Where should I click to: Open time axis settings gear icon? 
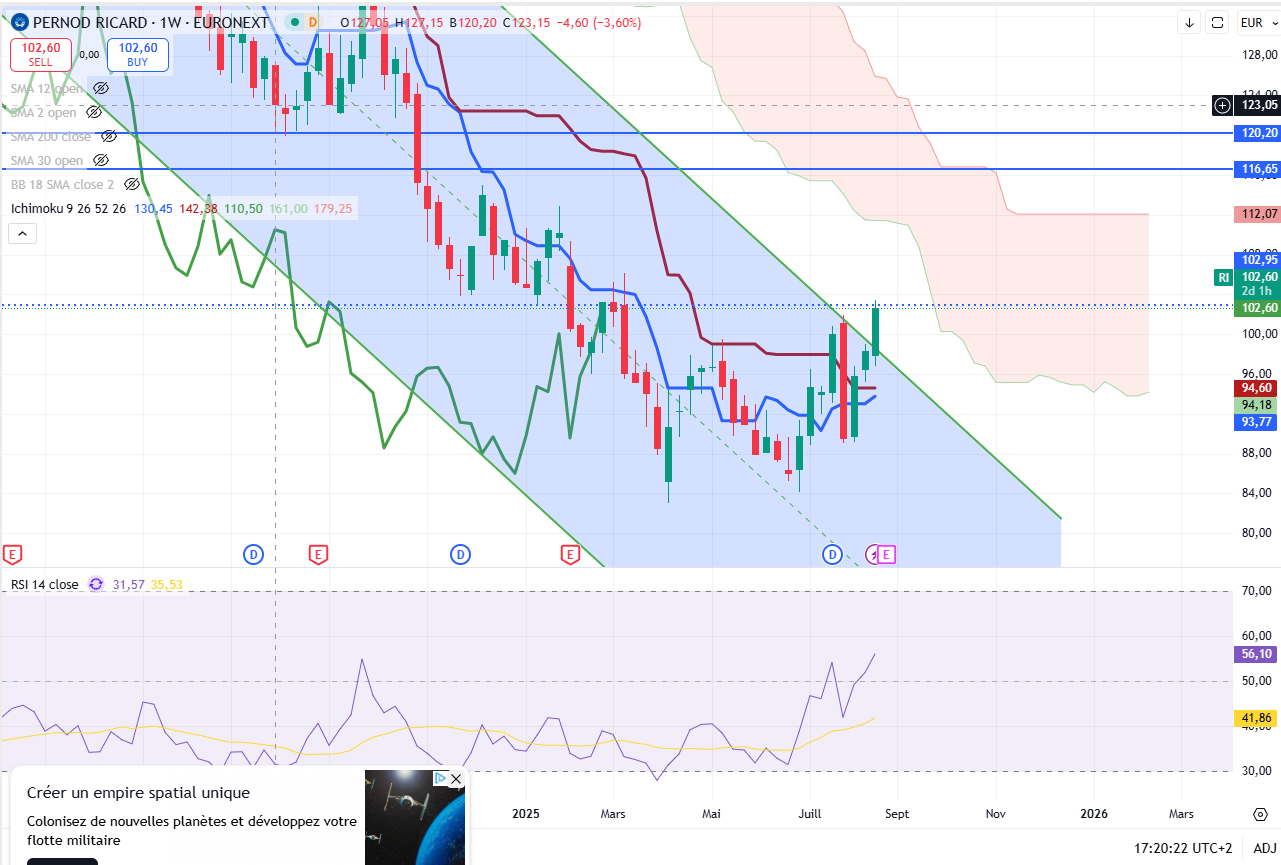1259,814
